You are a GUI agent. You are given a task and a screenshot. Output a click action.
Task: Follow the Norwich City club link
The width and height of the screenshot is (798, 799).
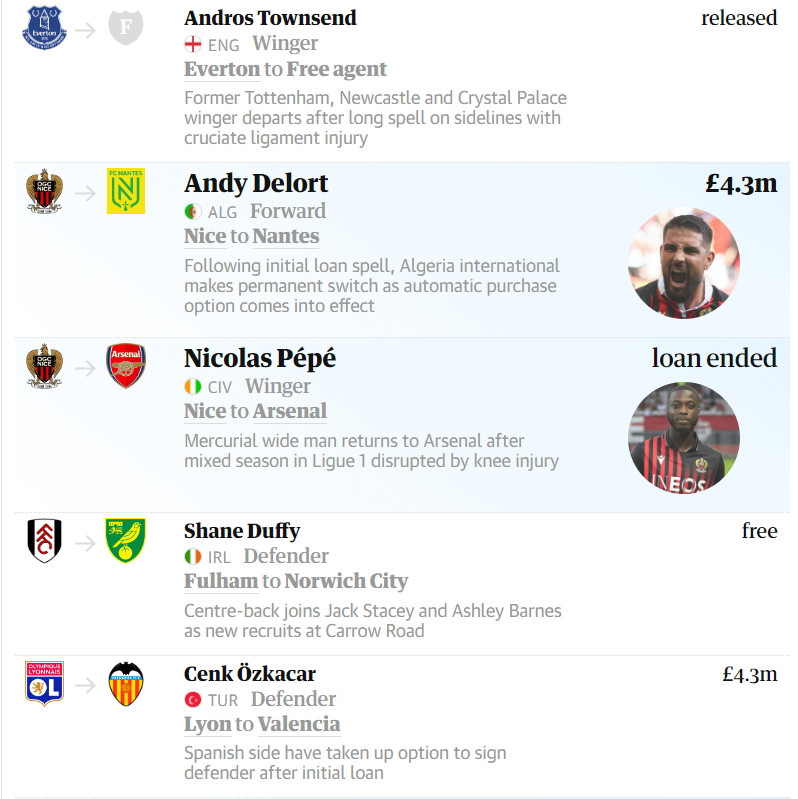click(347, 581)
